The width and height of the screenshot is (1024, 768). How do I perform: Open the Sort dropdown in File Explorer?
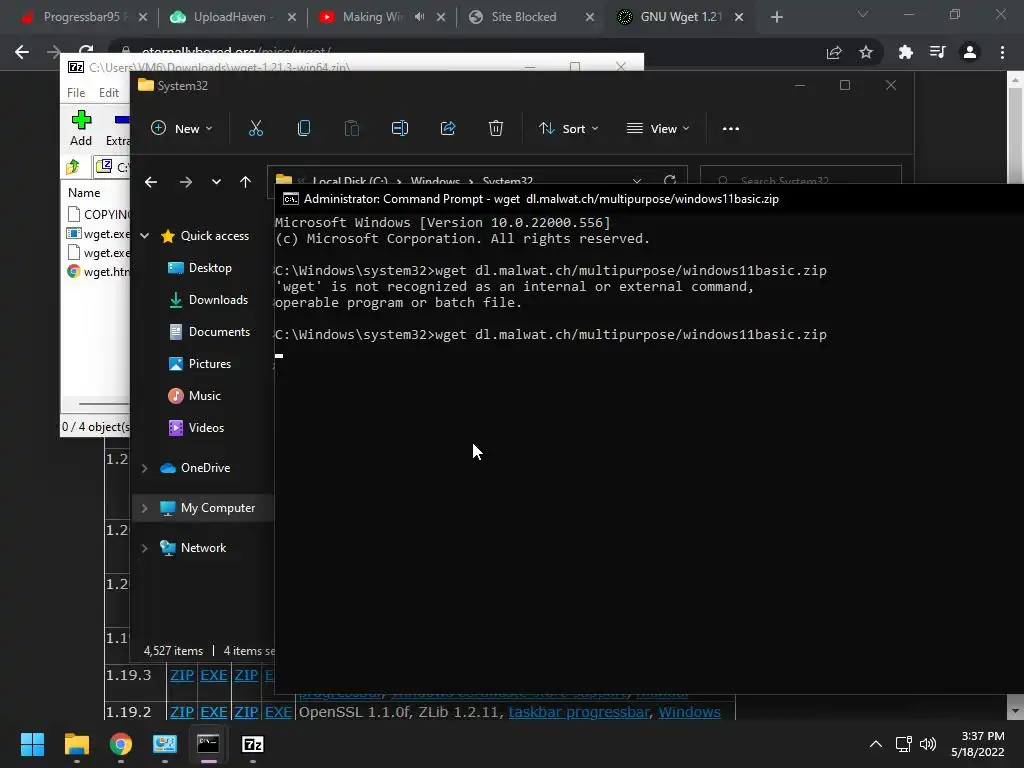[x=568, y=129]
